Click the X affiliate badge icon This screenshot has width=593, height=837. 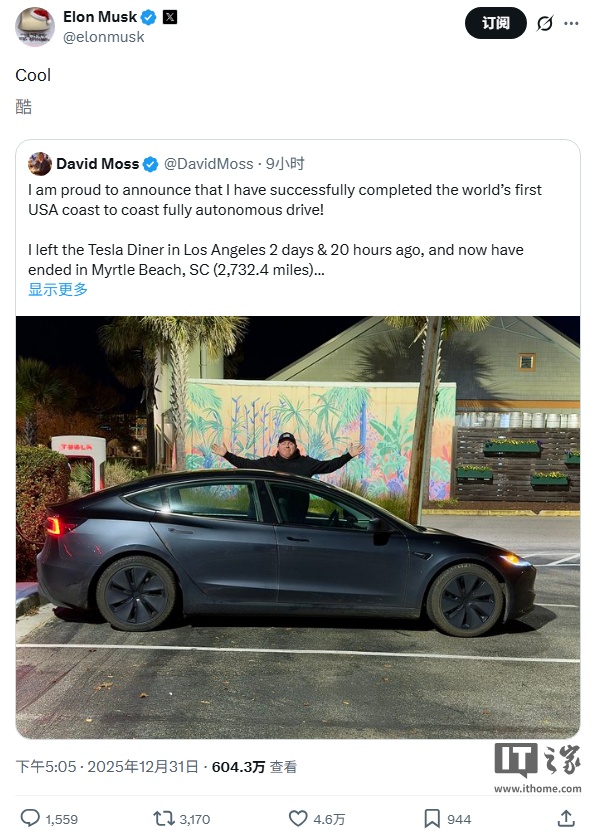[x=169, y=17]
